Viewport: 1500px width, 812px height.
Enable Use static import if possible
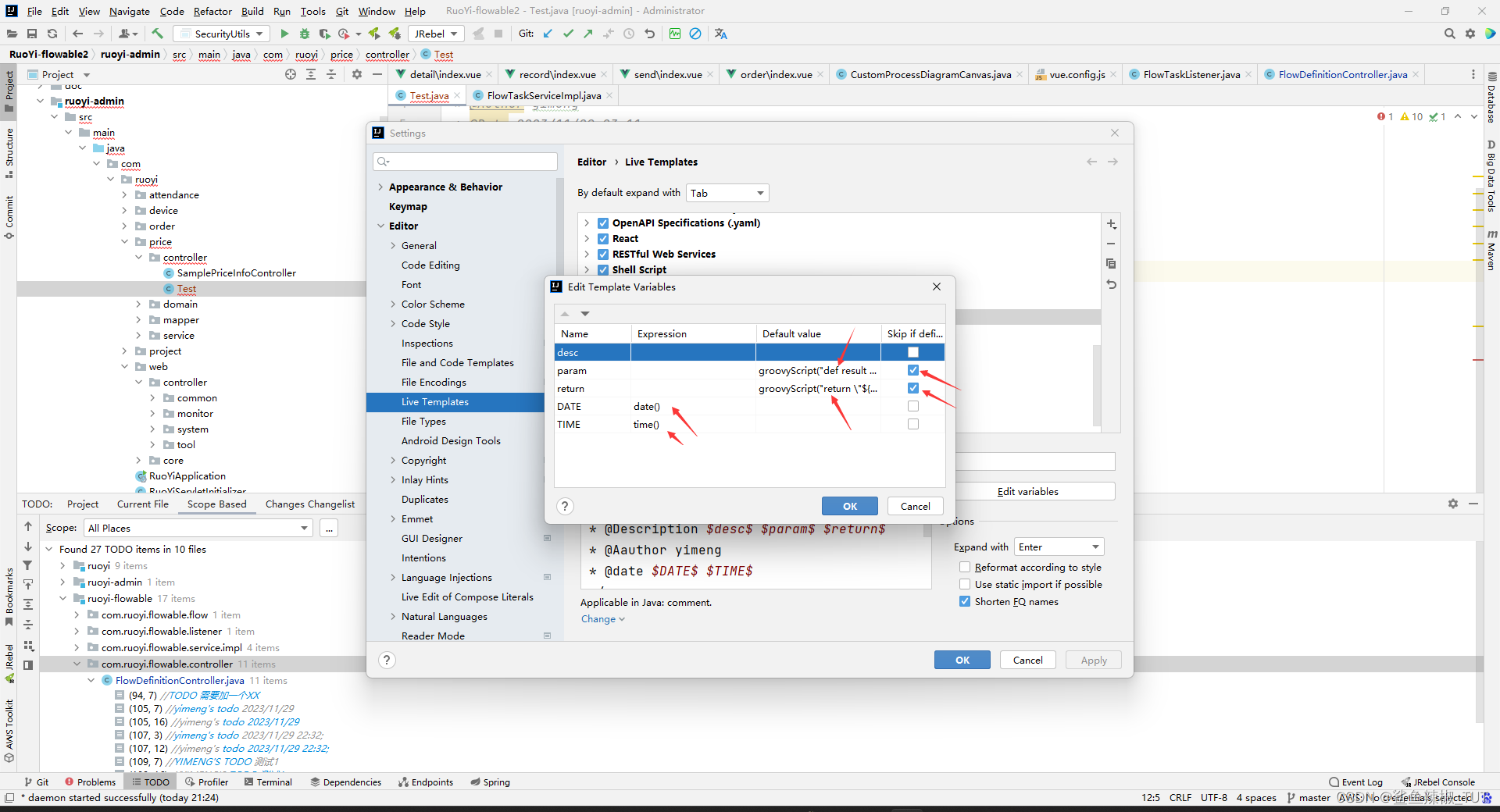click(x=965, y=584)
